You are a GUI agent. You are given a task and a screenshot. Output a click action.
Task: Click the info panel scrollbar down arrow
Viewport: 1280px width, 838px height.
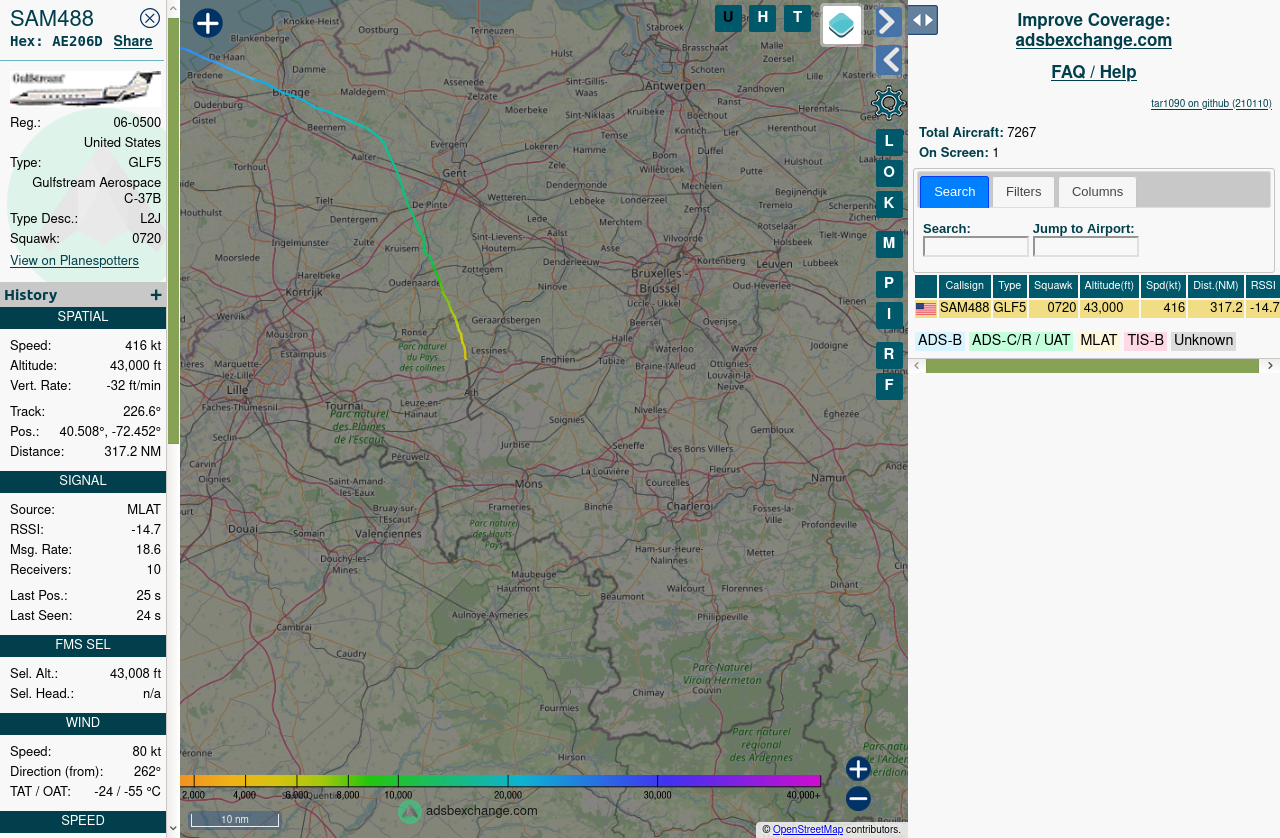coord(173,828)
